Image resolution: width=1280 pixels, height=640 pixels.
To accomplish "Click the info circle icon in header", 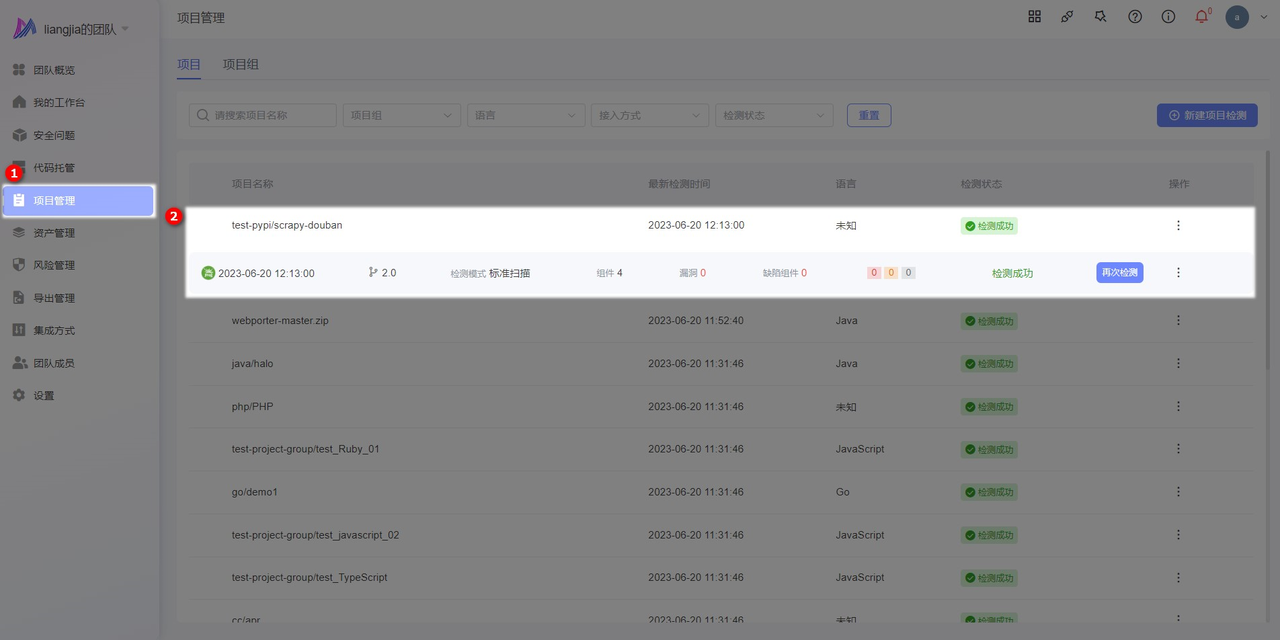I will 1168,17.
